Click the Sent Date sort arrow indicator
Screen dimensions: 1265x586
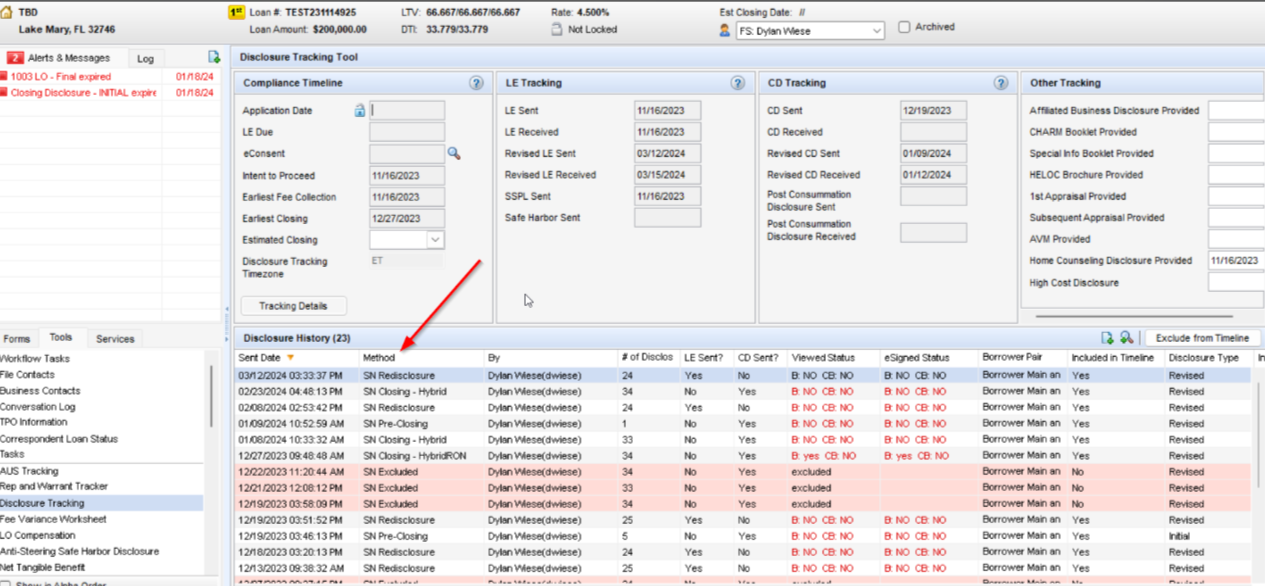click(291, 358)
